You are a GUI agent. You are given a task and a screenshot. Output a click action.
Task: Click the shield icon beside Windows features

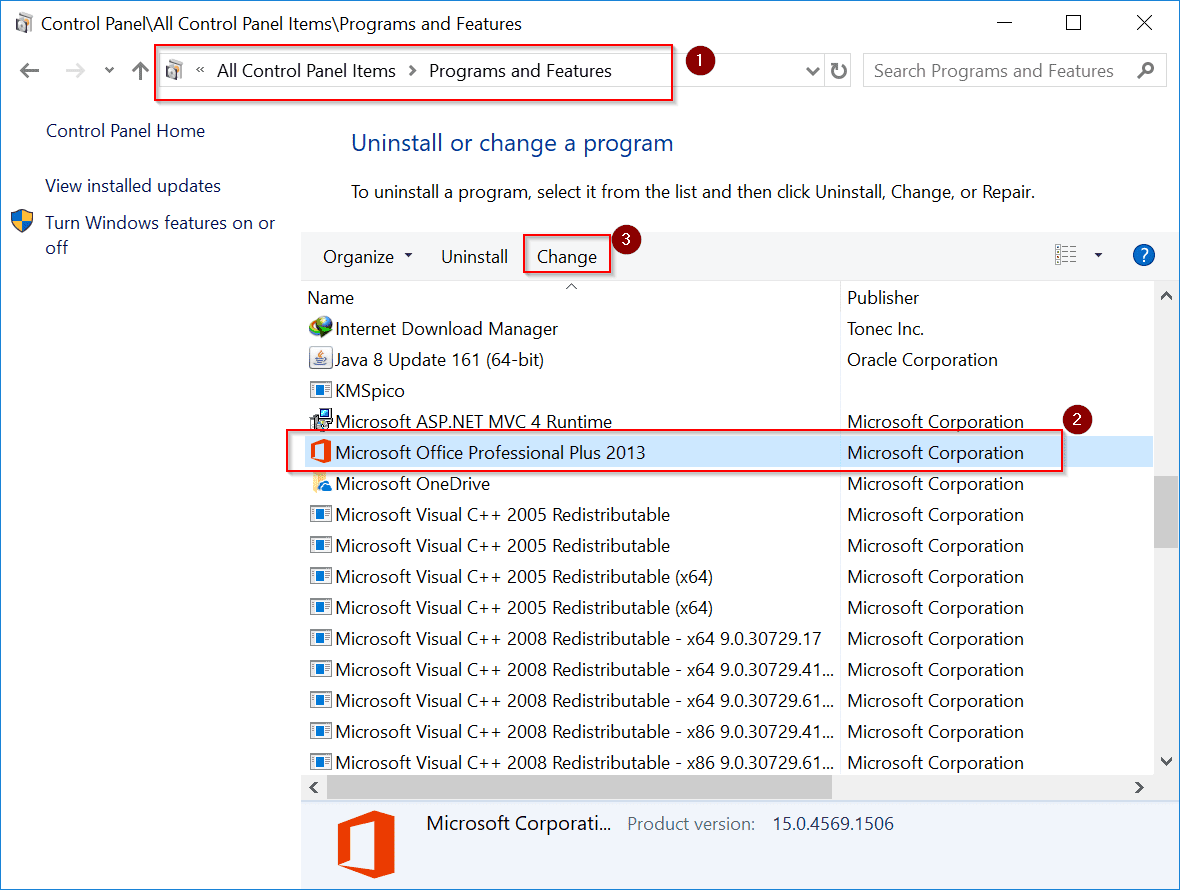[x=22, y=221]
